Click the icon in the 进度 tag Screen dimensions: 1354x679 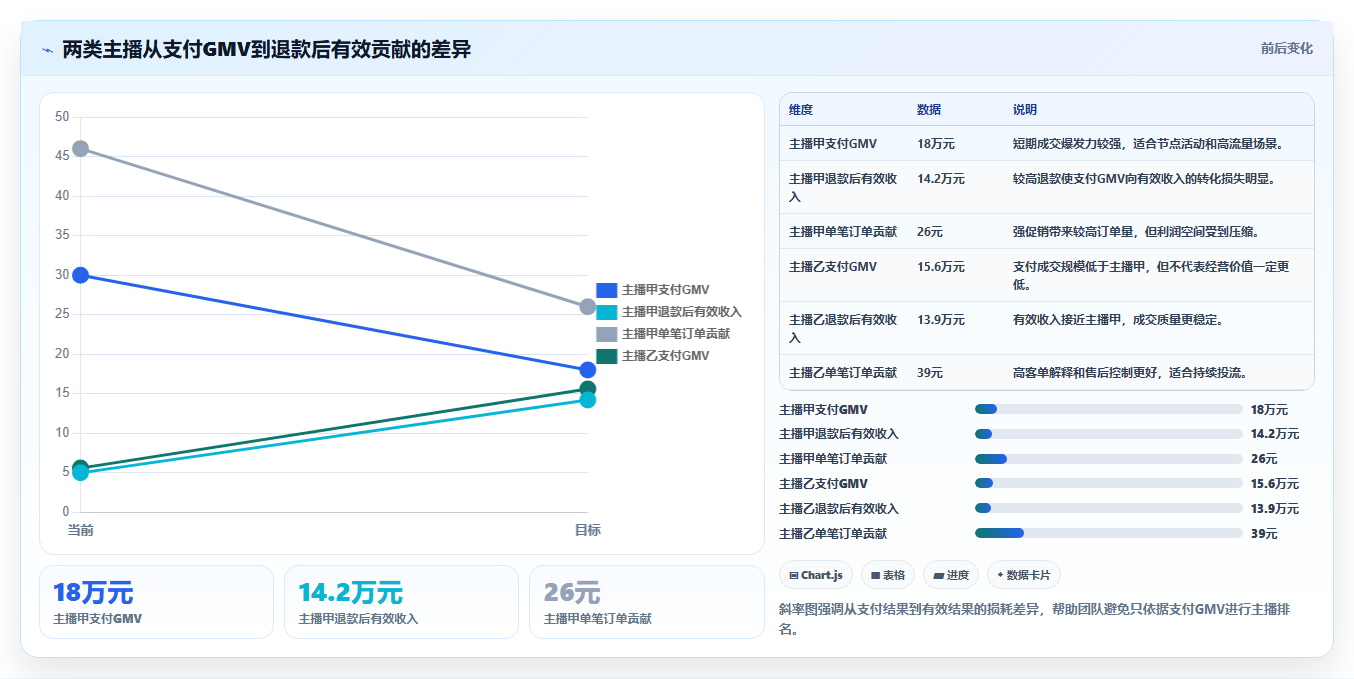938,576
